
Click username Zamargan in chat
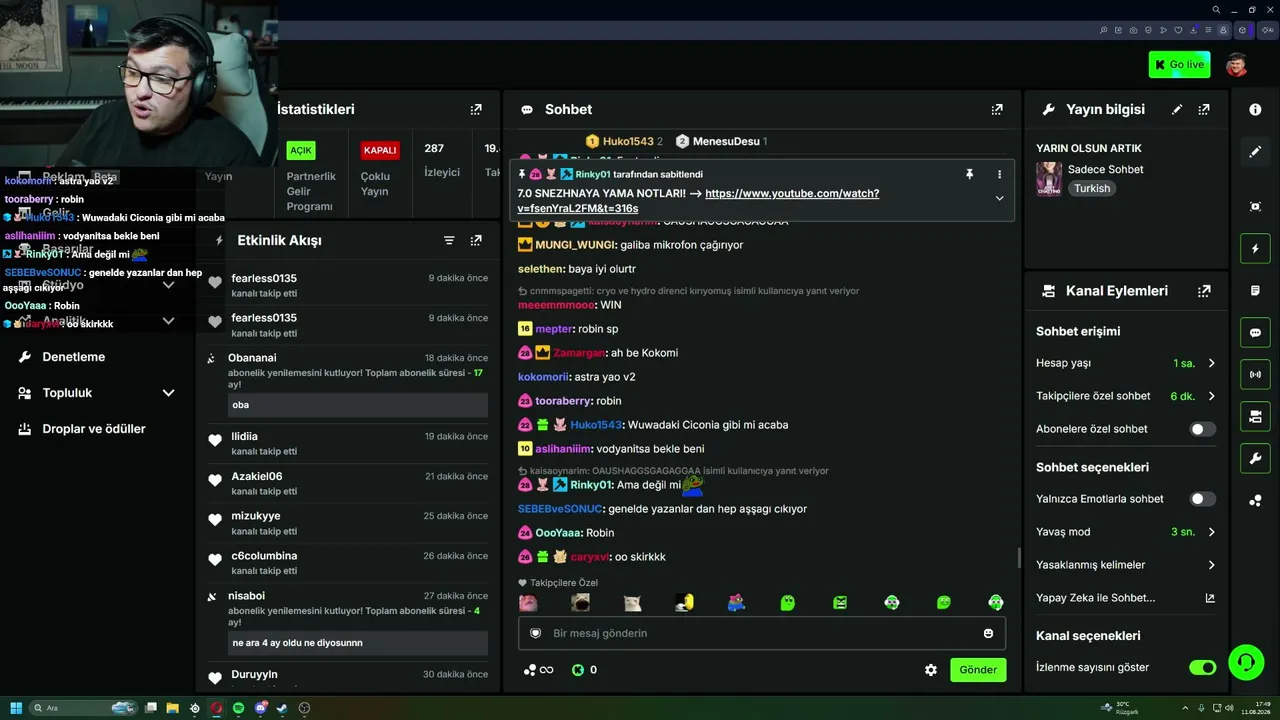(580, 353)
